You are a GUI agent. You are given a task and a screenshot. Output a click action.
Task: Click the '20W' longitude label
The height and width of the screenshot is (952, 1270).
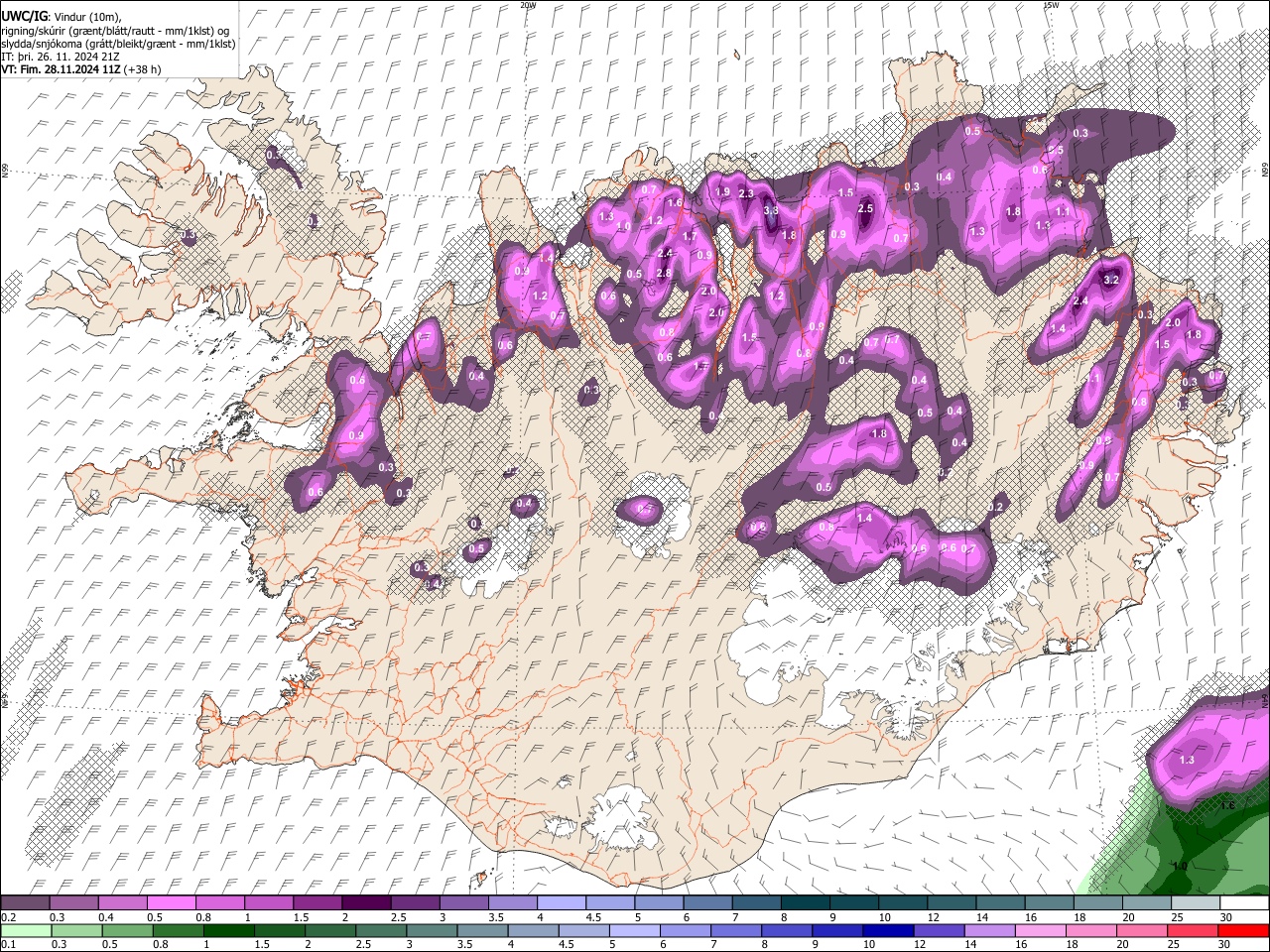tap(528, 5)
